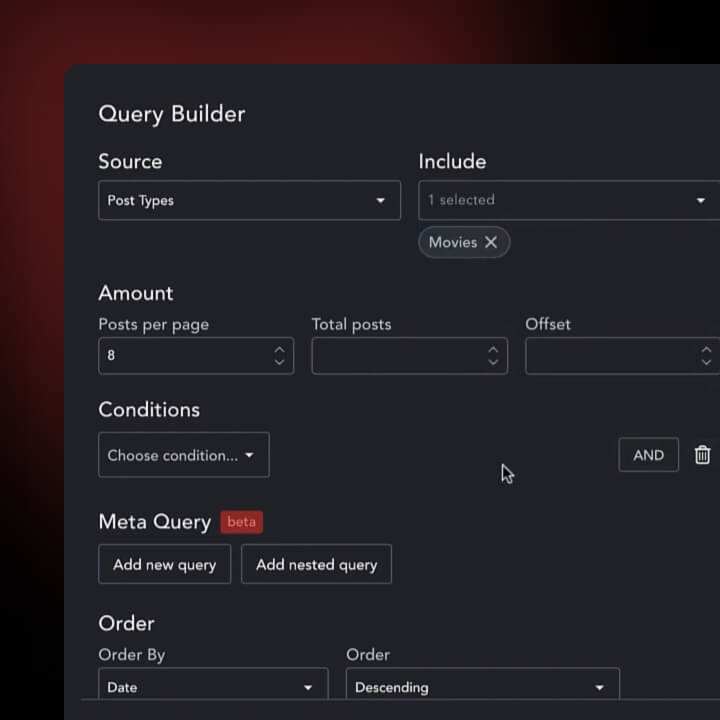Viewport: 720px width, 720px height.
Task: Decrease Posts per page with down arrow
Action: (x=279, y=362)
